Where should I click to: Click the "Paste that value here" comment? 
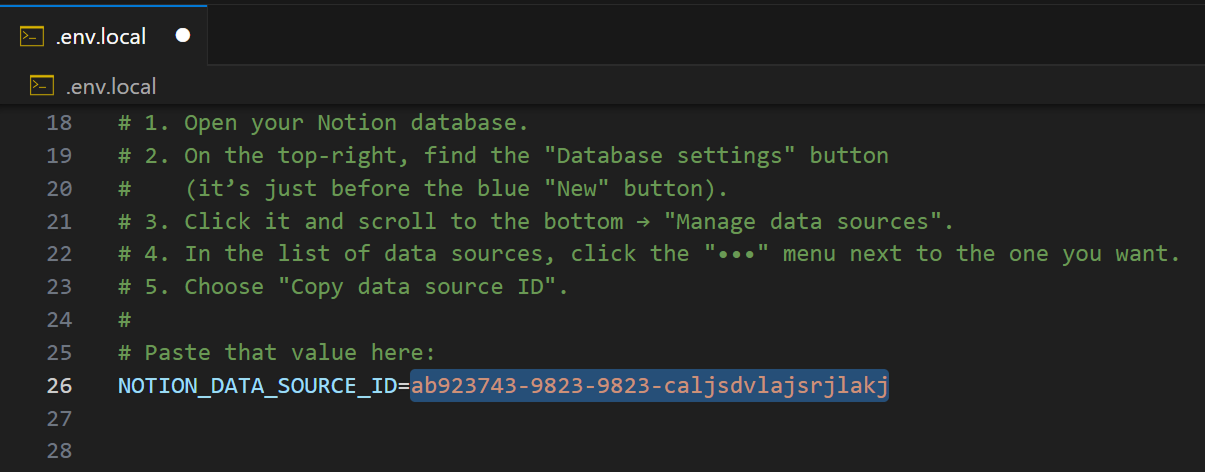tap(290, 352)
